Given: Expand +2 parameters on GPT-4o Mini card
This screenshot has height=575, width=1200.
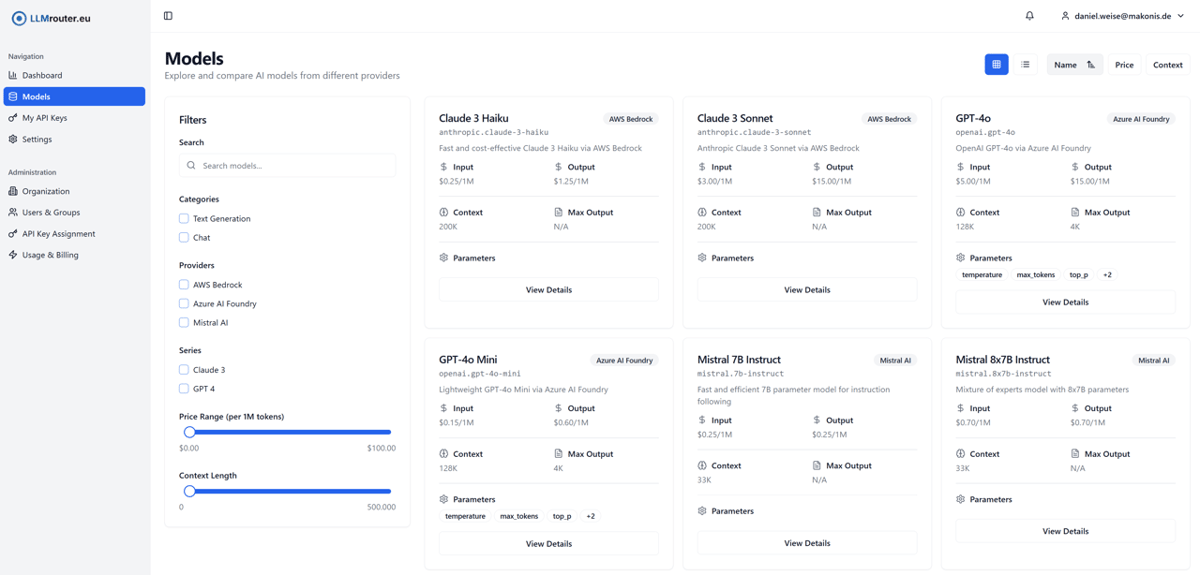Looking at the screenshot, I should [x=591, y=517].
